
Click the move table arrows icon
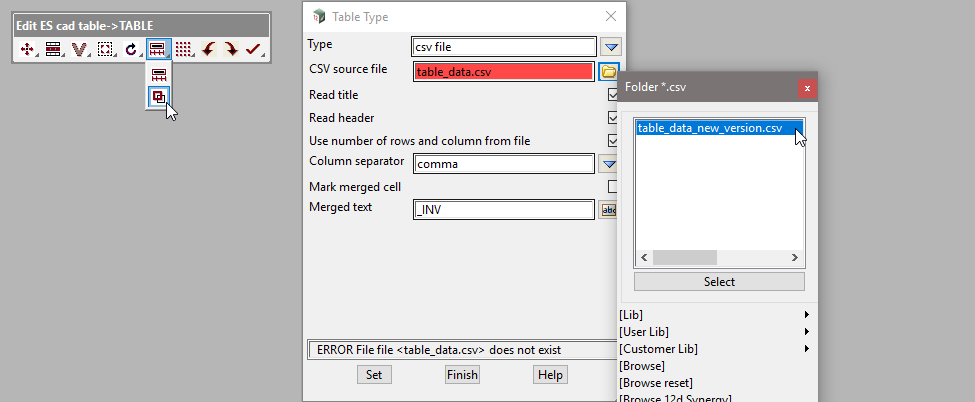27,49
